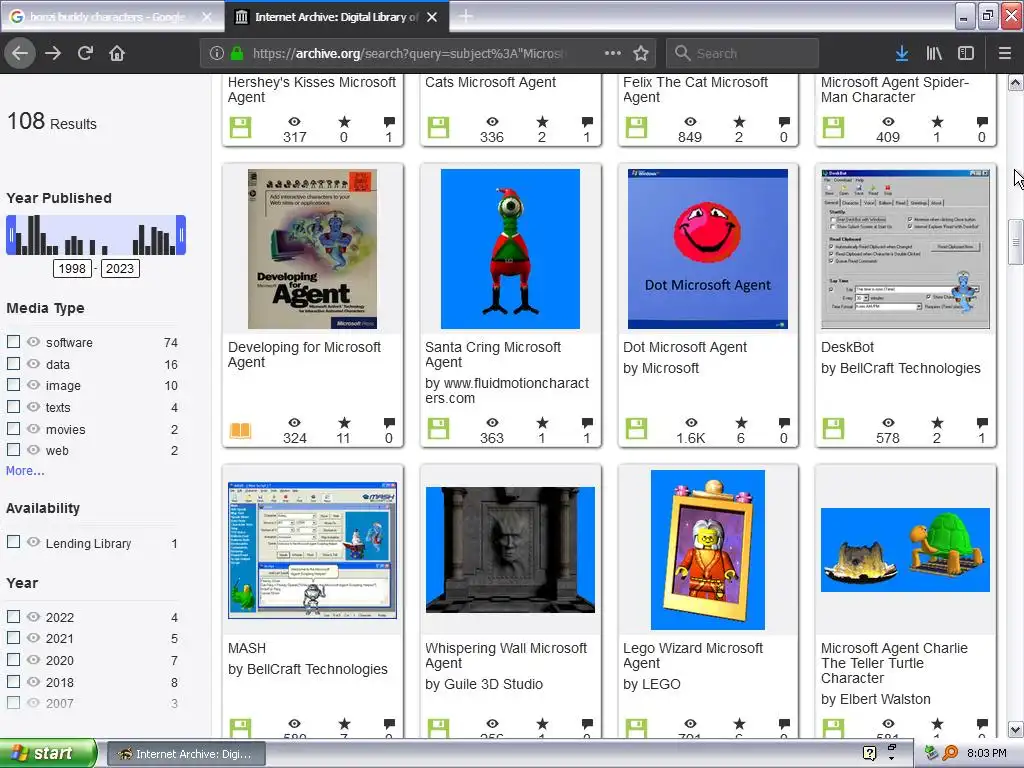Click views eye icon on Santa Cring card
The height and width of the screenshot is (768, 1024).
492,423
